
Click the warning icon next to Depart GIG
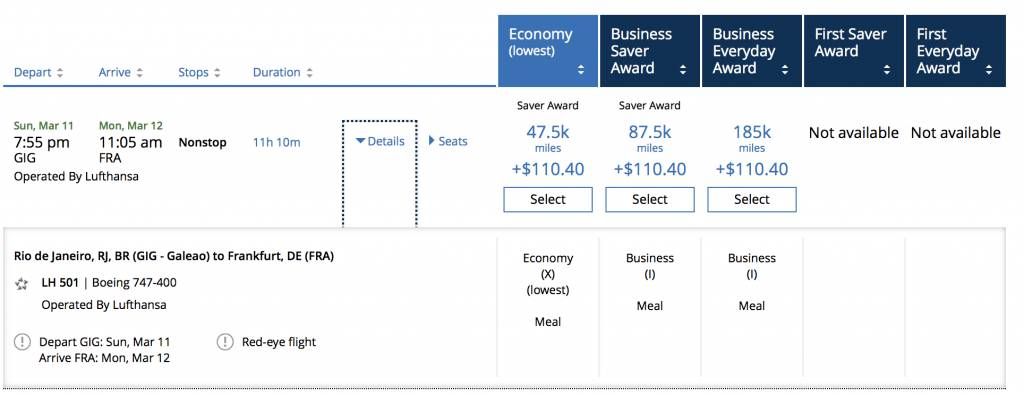[x=22, y=341]
